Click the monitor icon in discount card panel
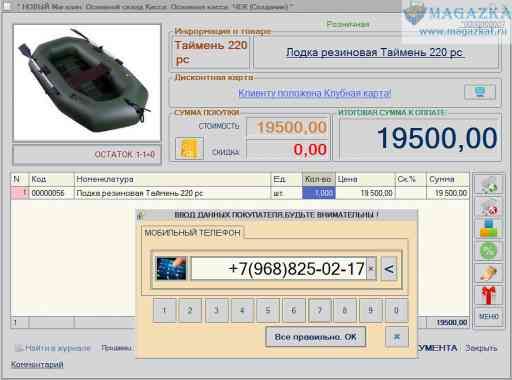The width and height of the screenshot is (512, 380). pos(480,92)
